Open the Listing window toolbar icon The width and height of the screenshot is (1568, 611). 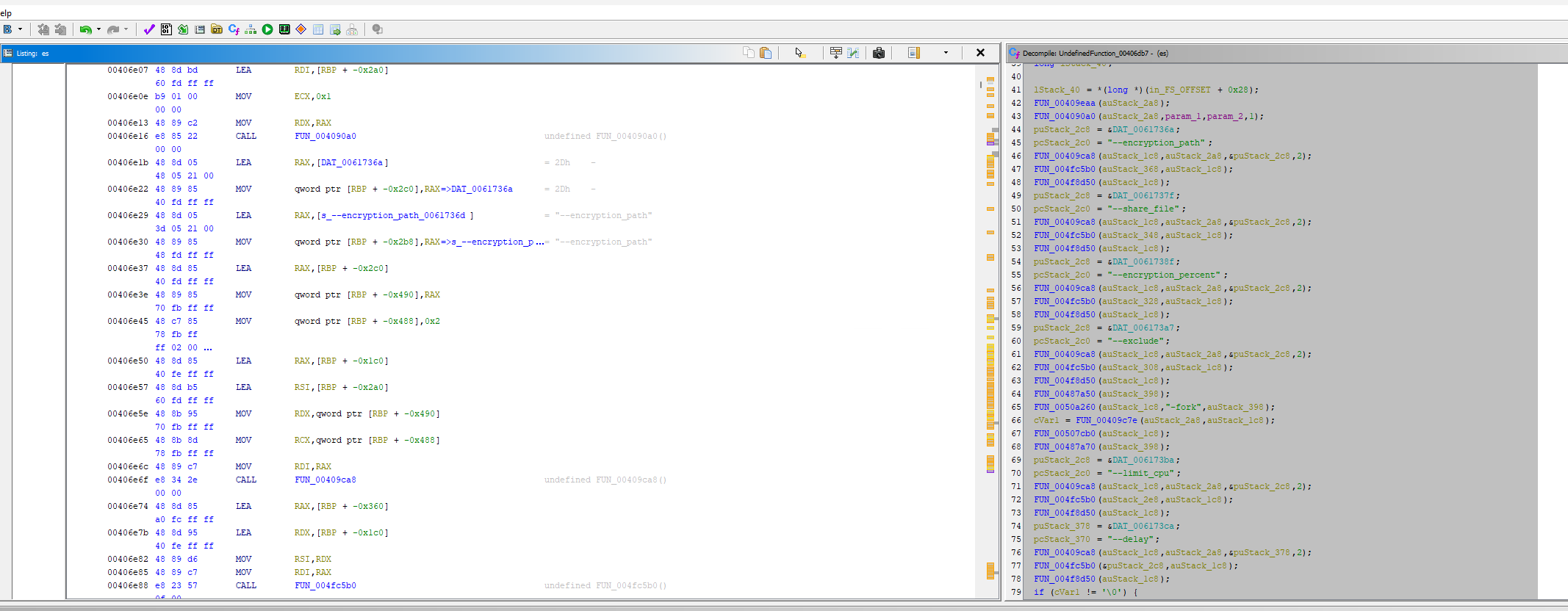(x=200, y=29)
